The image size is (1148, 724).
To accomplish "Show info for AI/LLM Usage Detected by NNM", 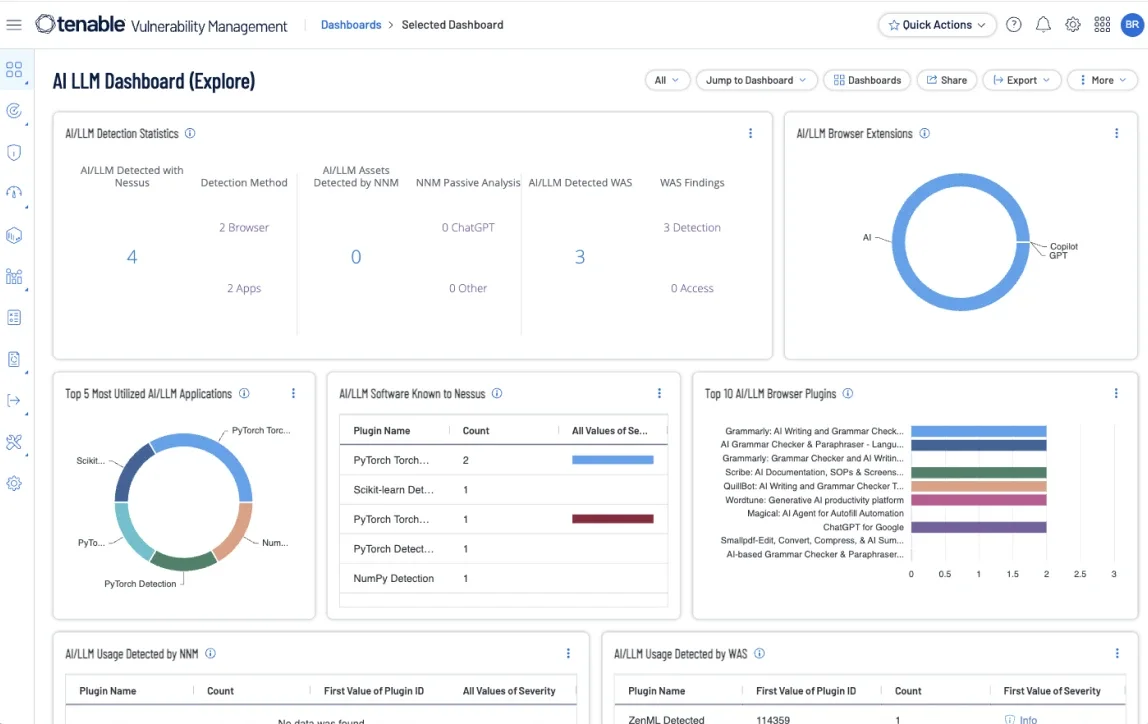I will [x=210, y=653].
